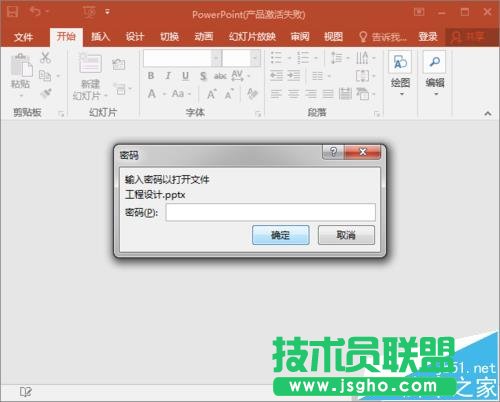The height and width of the screenshot is (402, 500).
Task: Collapse the ribbon with the chevron
Action: pyautogui.click(x=487, y=113)
